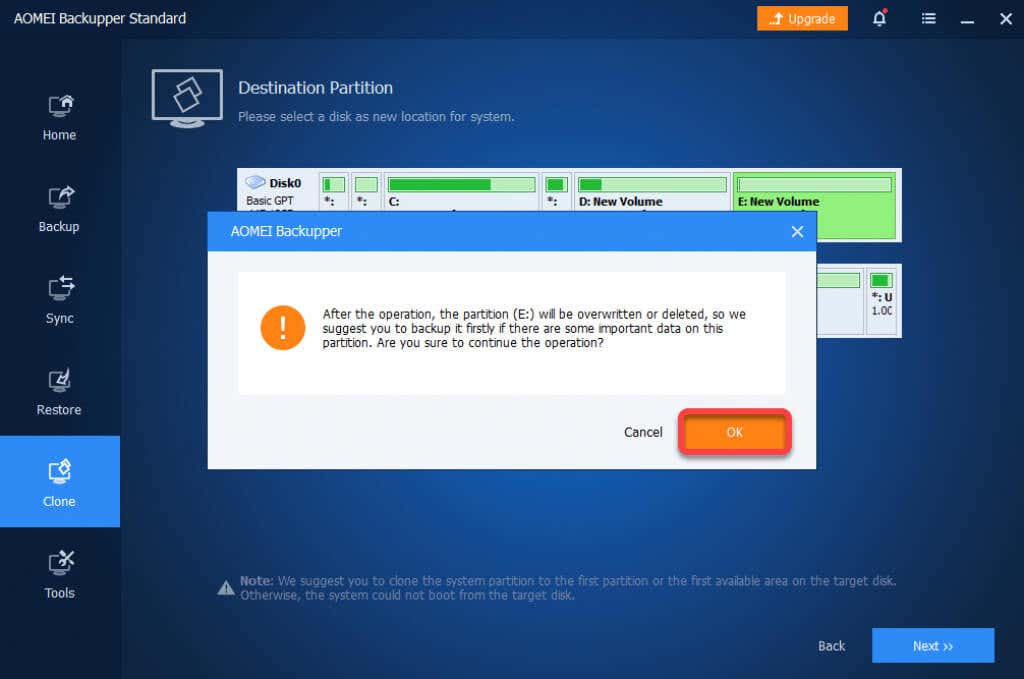Click the "AOMEI Backupper Standard" title text

(x=100, y=18)
